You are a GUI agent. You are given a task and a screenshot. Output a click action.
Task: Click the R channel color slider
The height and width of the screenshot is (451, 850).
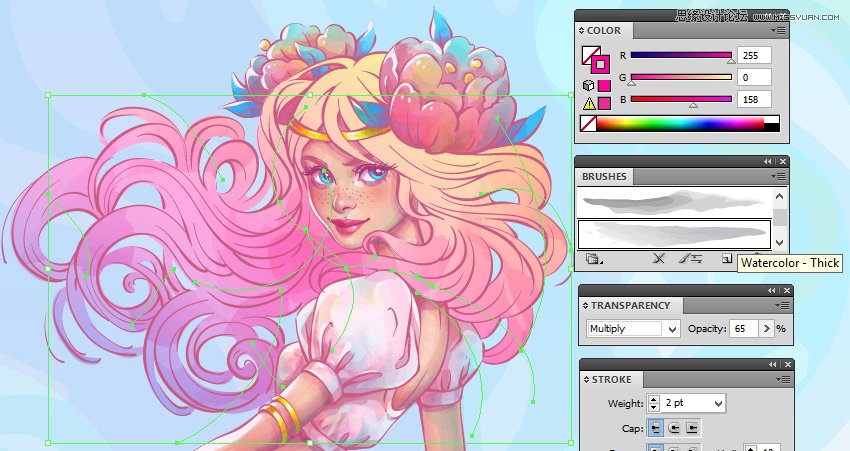[681, 55]
